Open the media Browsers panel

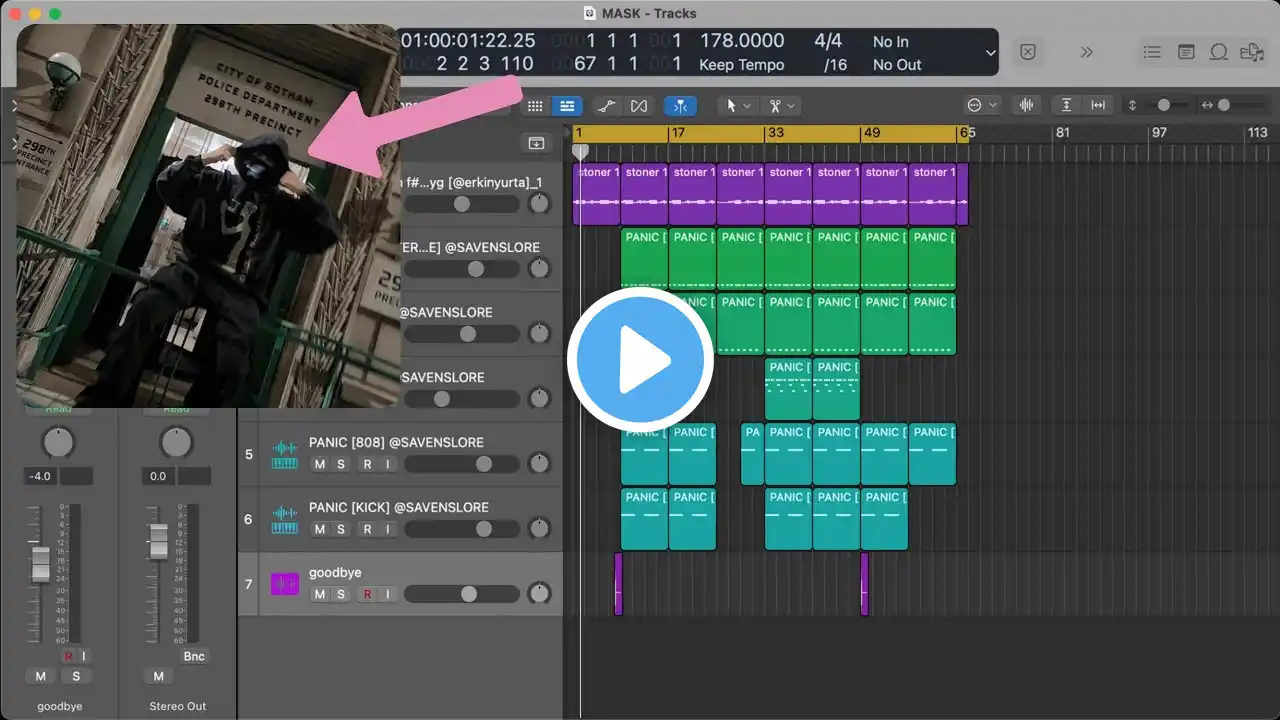tap(1251, 52)
